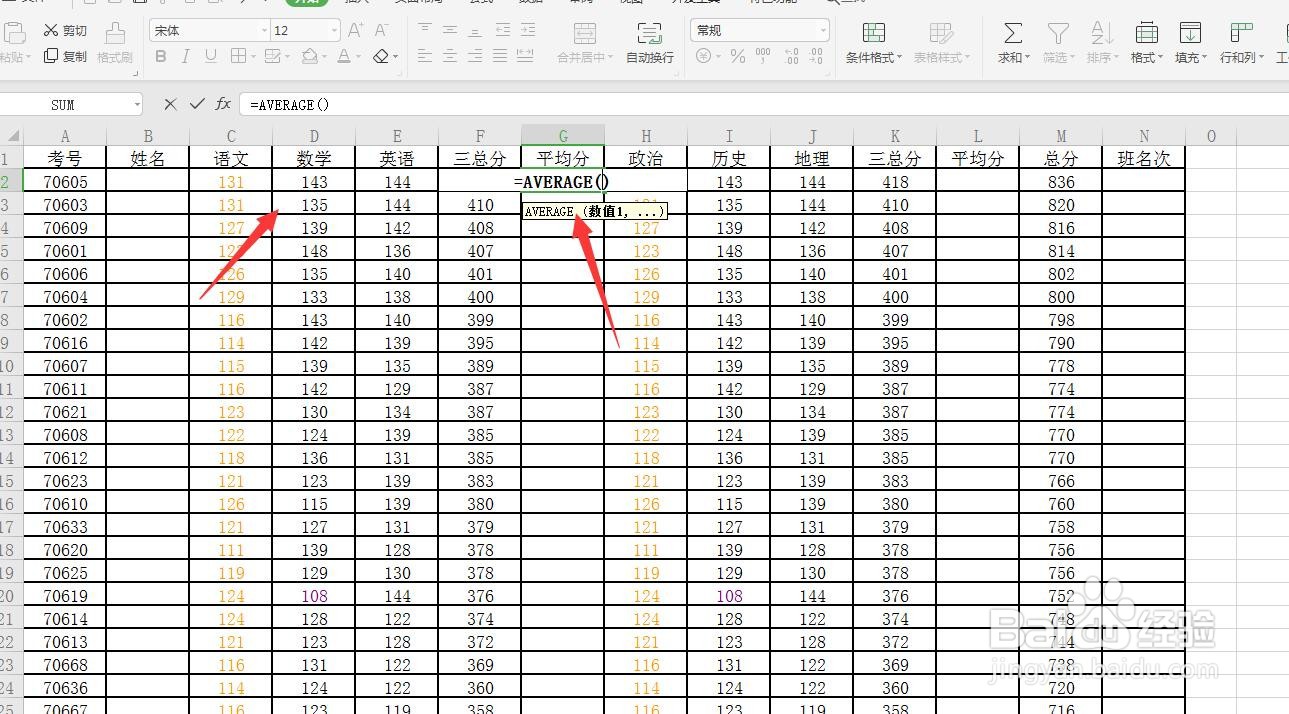Apply the thousands separator format icon
Screen dimensions: 1289x714
click(x=763, y=57)
